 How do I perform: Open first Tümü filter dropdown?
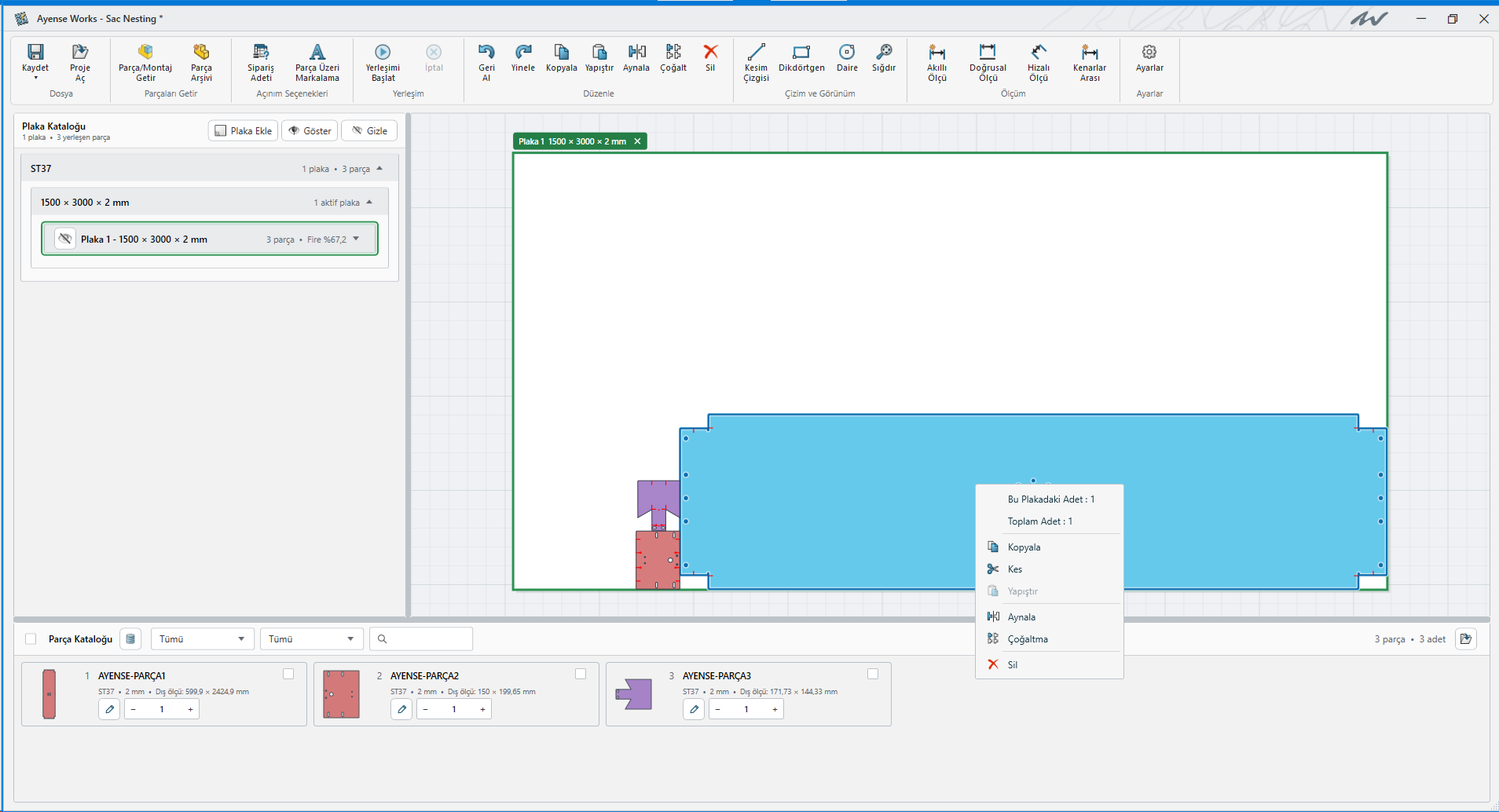[203, 638]
